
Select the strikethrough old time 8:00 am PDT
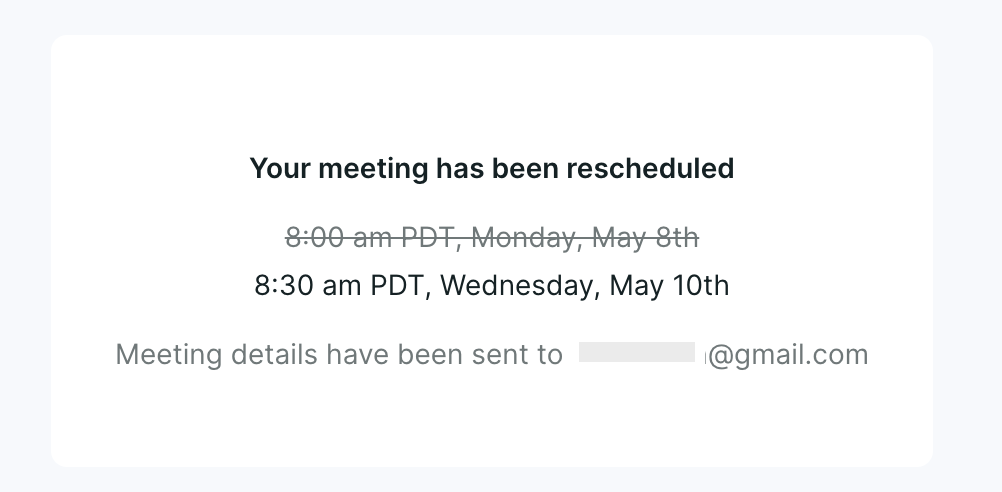[371, 238]
